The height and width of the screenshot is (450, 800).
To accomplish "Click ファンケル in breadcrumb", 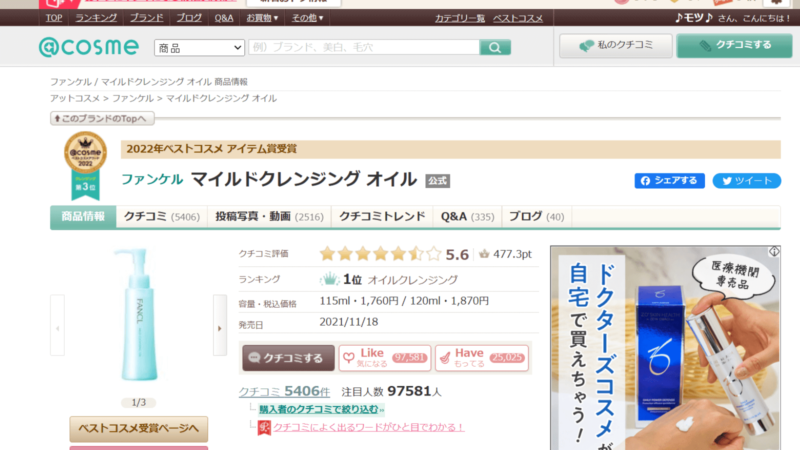I will 133,98.
